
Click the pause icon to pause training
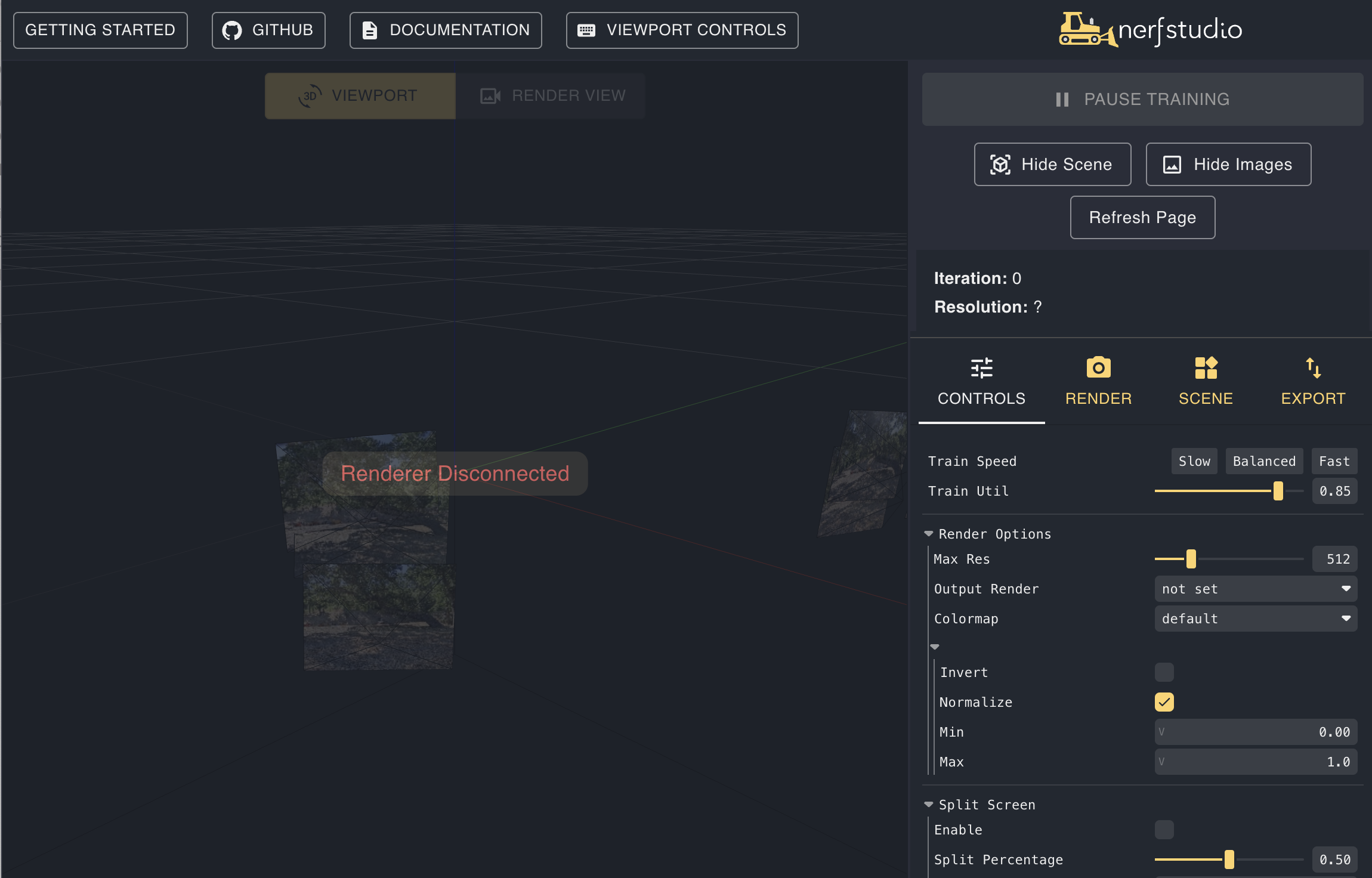(1062, 99)
